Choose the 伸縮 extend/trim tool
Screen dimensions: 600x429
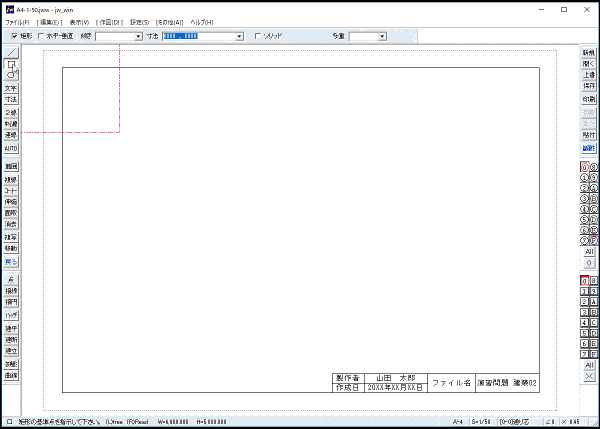coord(11,202)
